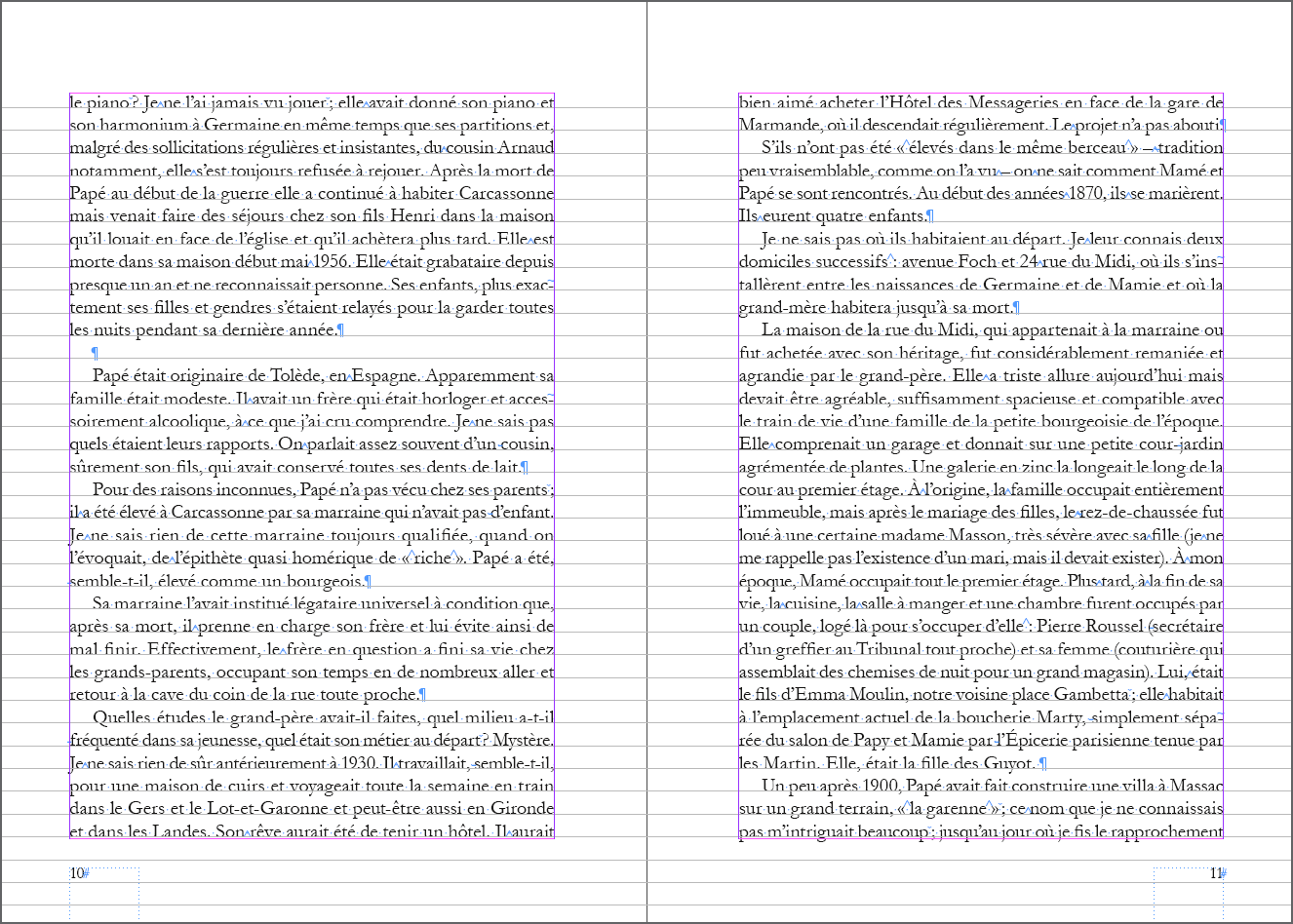The height and width of the screenshot is (924, 1293).
Task: Click page number 10 in left footer
Action: coord(77,873)
